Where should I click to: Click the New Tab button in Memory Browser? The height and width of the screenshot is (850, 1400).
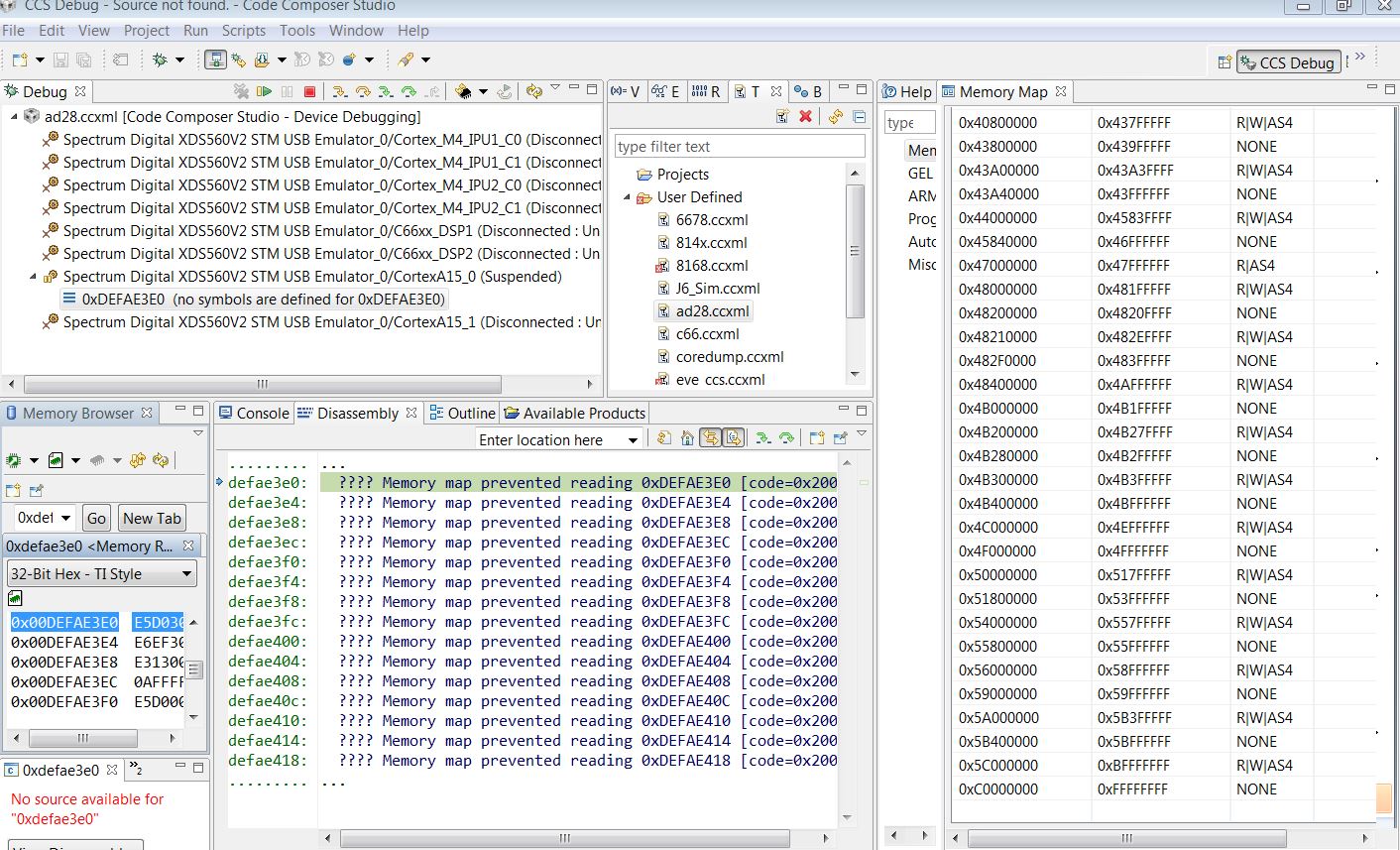(152, 518)
